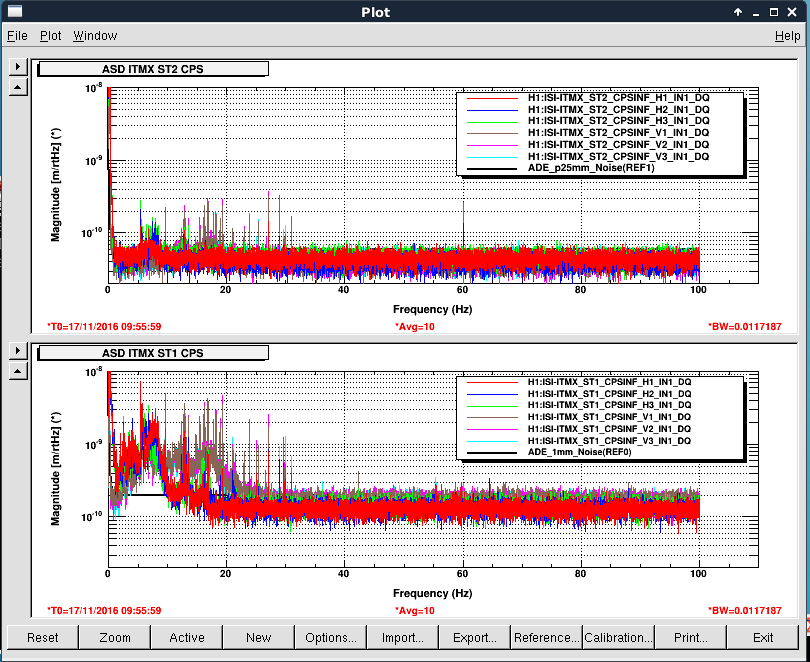The image size is (810, 662).
Task: Click the up-arrow button beside the ST1 plot
Action: [x=17, y=370]
